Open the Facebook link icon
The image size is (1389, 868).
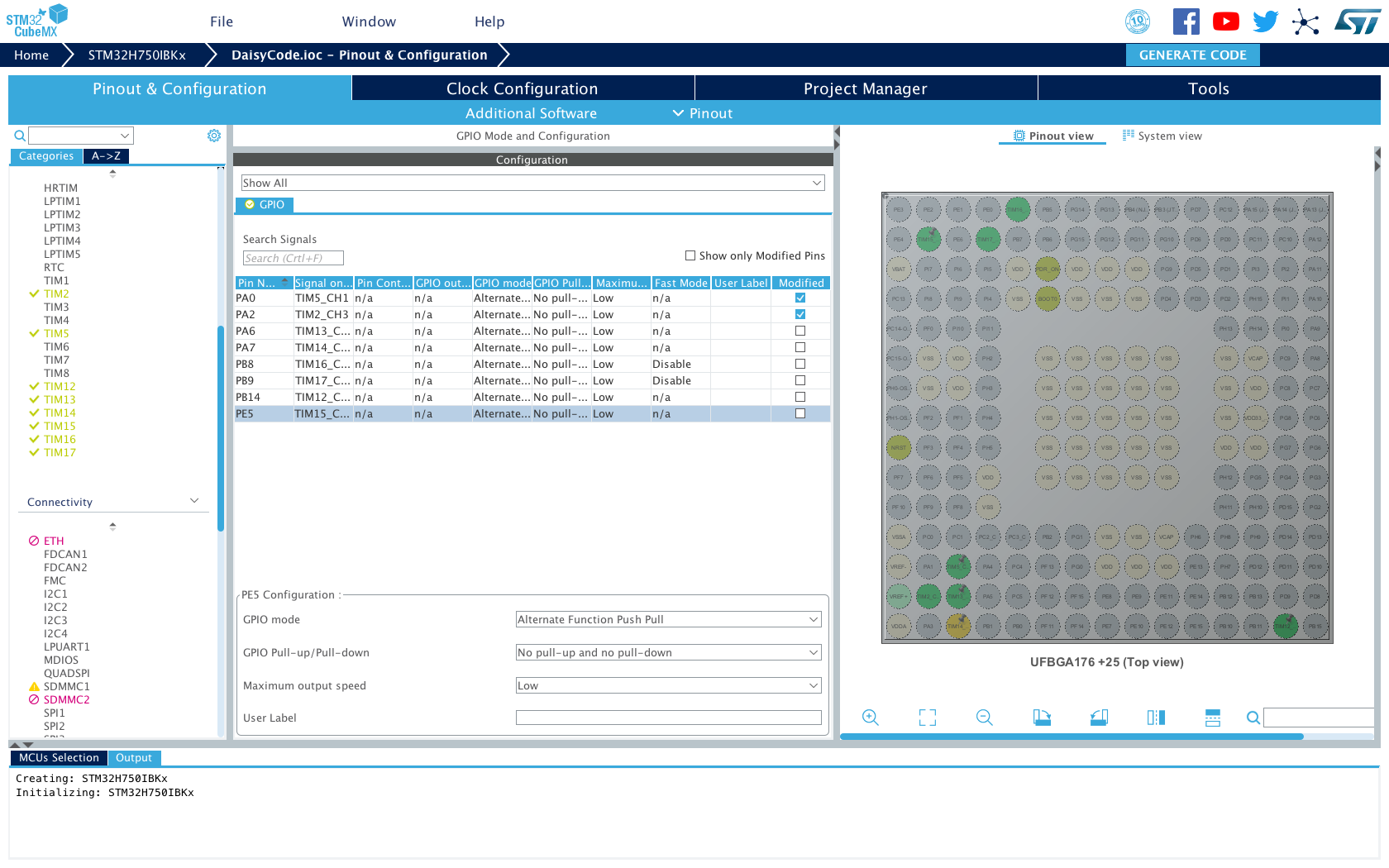(x=1186, y=21)
